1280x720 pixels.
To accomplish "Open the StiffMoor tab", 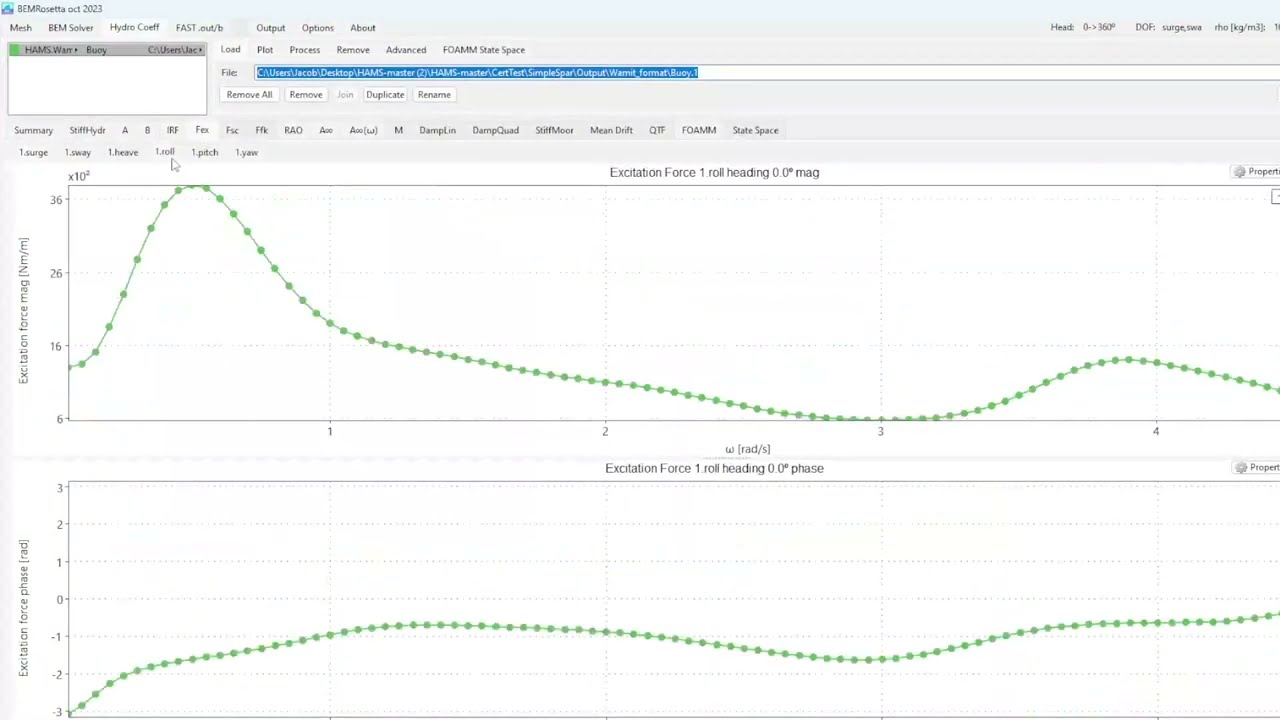I will (554, 131).
